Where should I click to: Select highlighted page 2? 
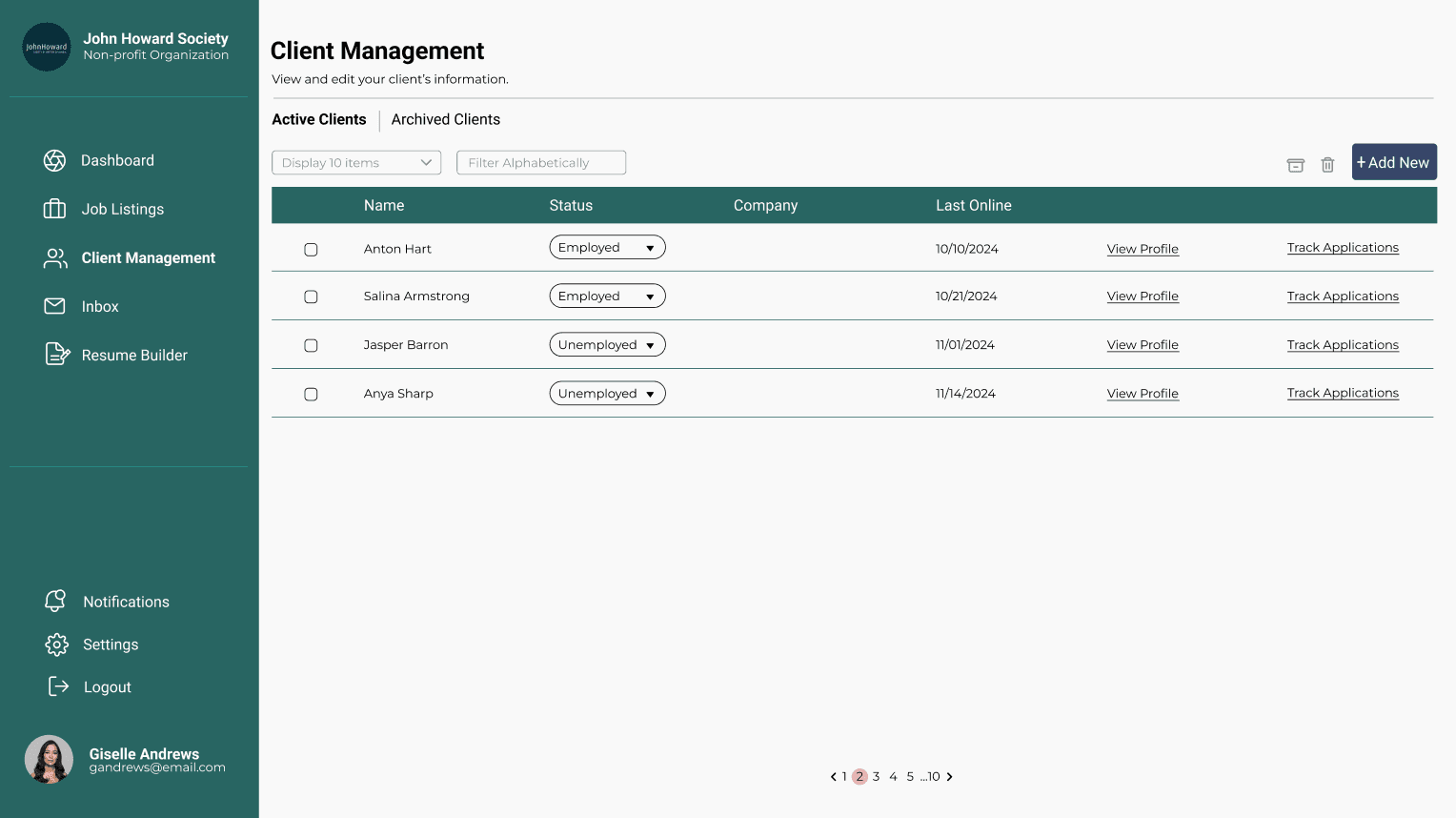click(859, 777)
